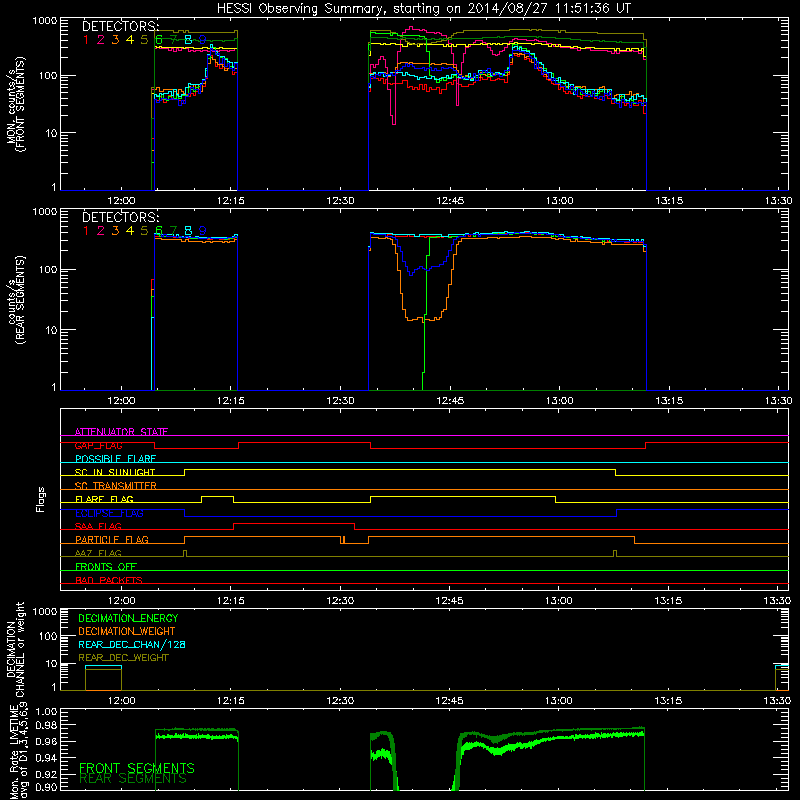
Task: Click 0.94 y-axis value on livetime panel
Action: [46, 758]
